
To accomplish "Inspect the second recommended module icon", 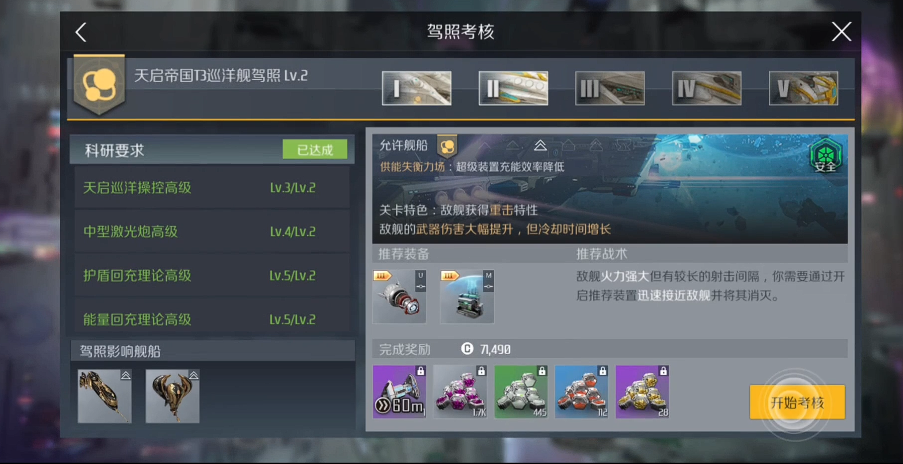I will (x=467, y=296).
